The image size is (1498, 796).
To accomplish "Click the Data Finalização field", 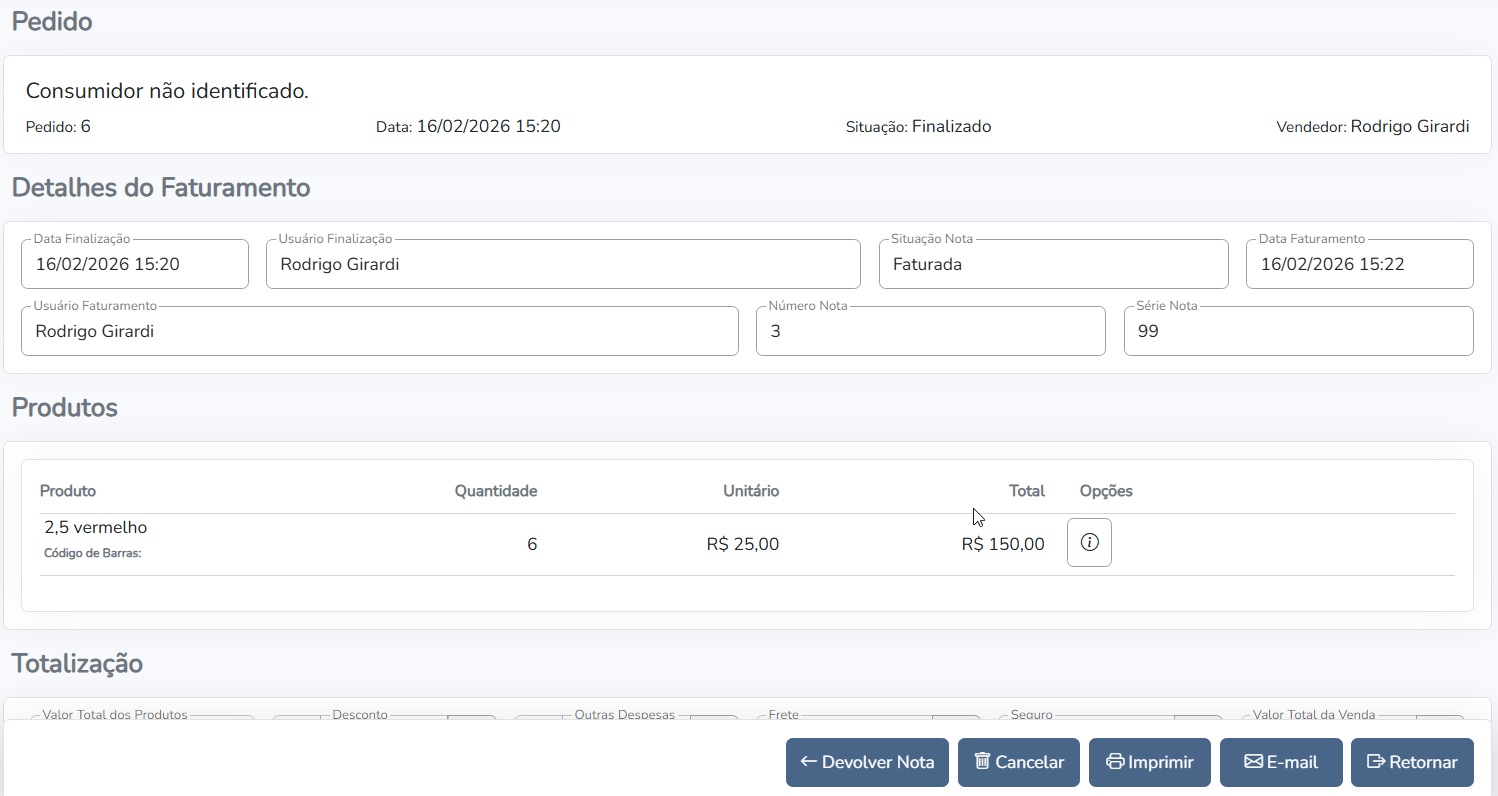I will tap(134, 265).
